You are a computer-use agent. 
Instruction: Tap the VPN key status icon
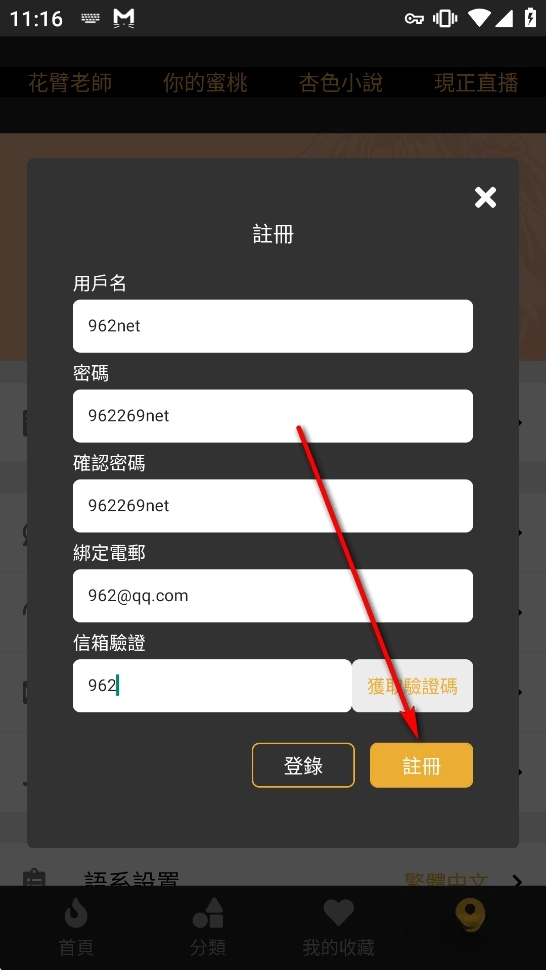pyautogui.click(x=414, y=19)
